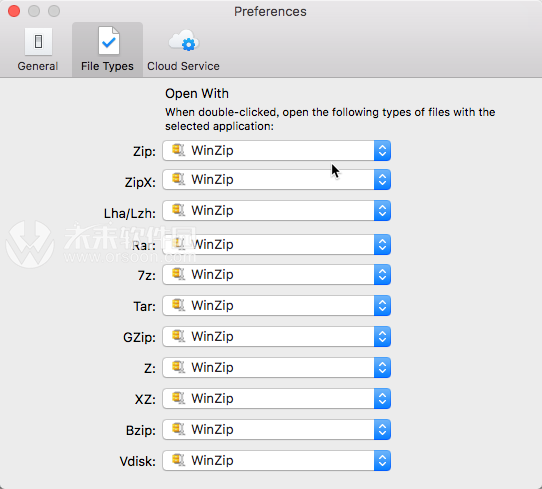Click the WinZip icon in the Tar row
This screenshot has width=542, height=489.
coord(178,305)
